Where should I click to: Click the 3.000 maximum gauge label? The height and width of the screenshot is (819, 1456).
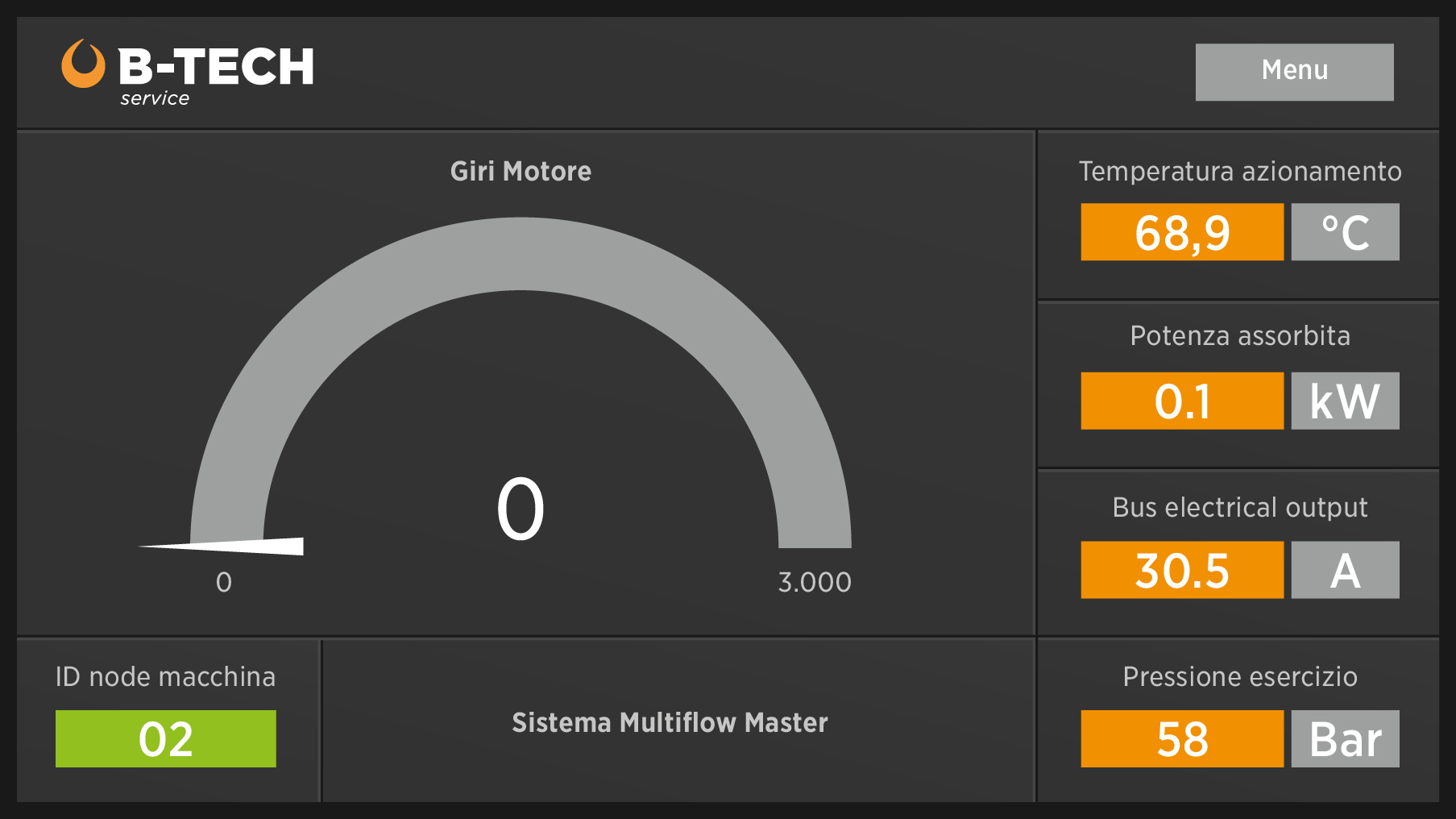coord(814,582)
